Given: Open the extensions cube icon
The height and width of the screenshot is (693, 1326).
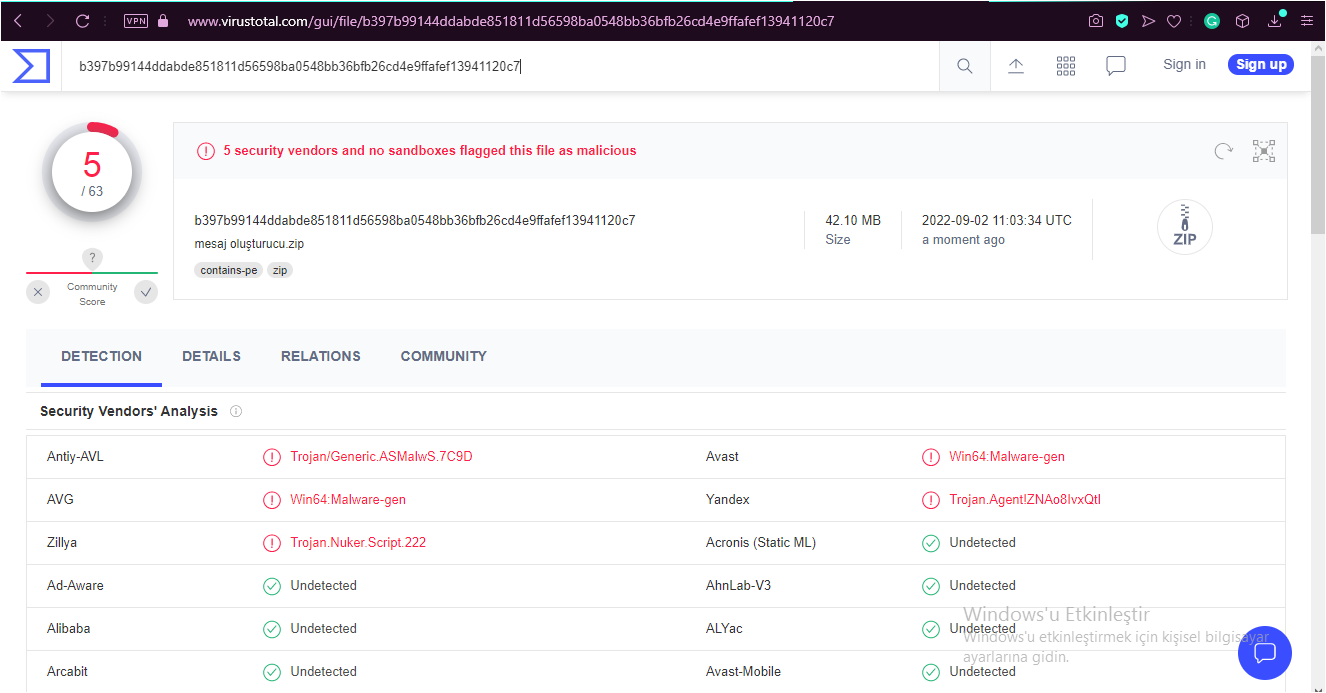Looking at the screenshot, I should point(1242,20).
